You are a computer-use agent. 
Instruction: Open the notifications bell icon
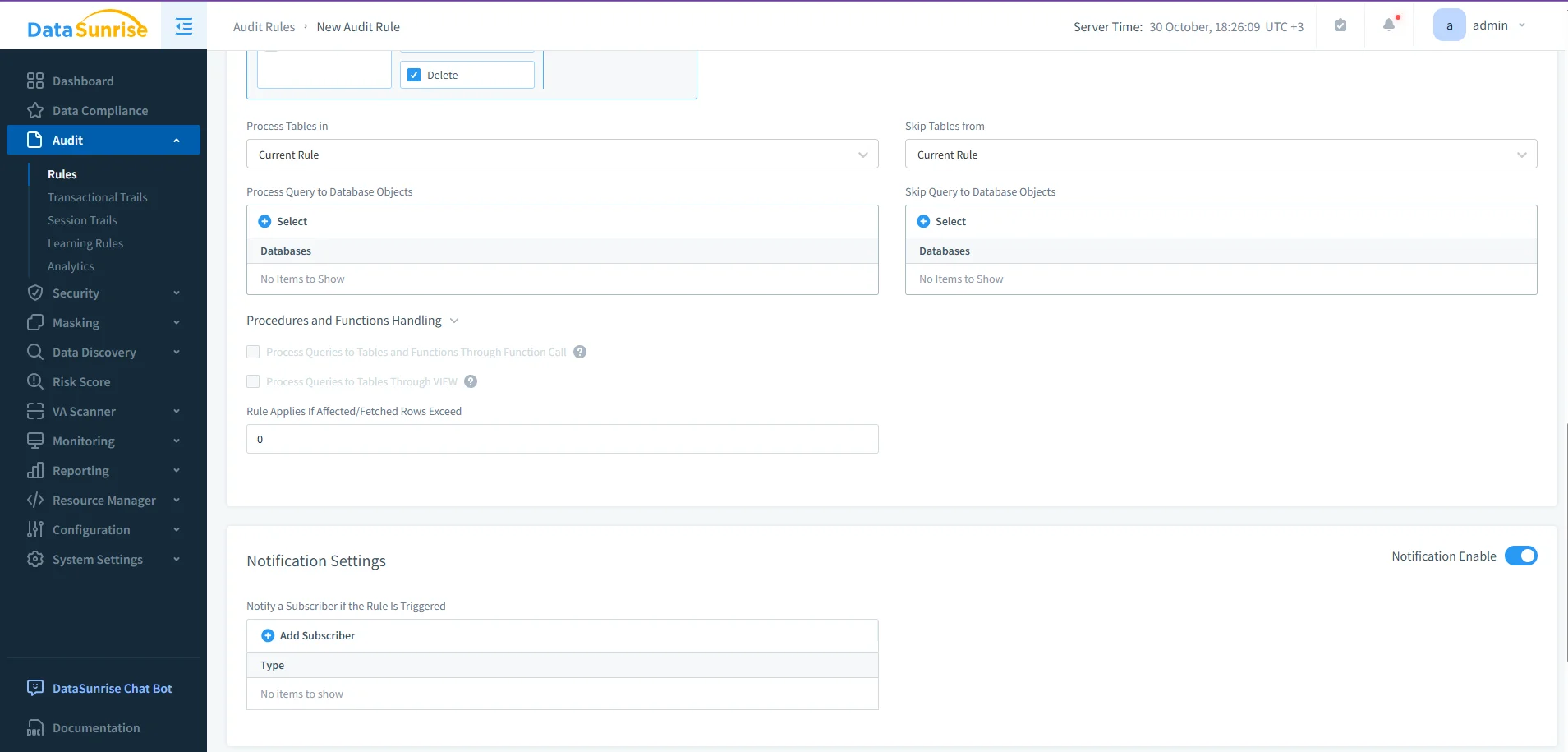tap(1389, 25)
